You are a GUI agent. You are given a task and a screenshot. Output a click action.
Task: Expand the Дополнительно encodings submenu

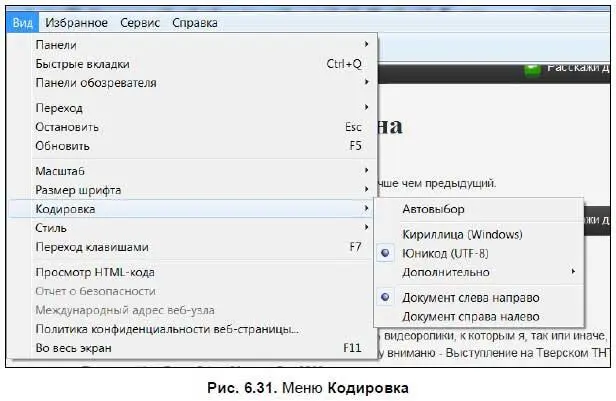[446, 272]
